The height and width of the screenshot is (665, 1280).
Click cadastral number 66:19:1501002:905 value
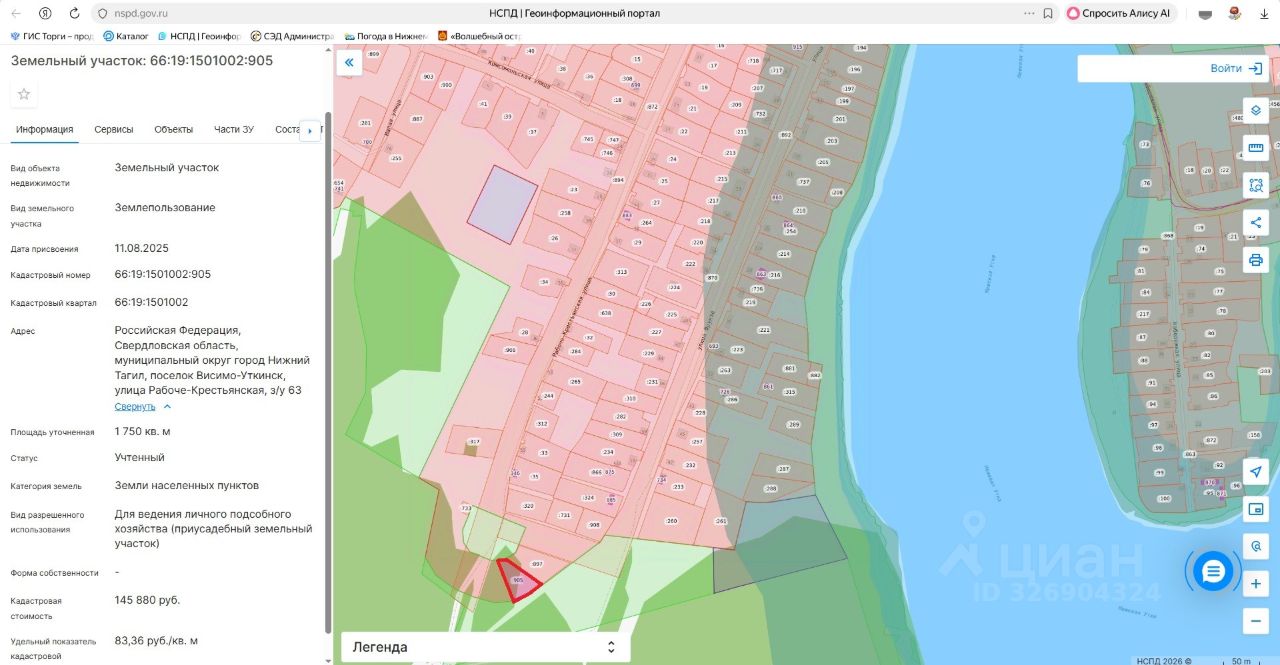tap(163, 274)
